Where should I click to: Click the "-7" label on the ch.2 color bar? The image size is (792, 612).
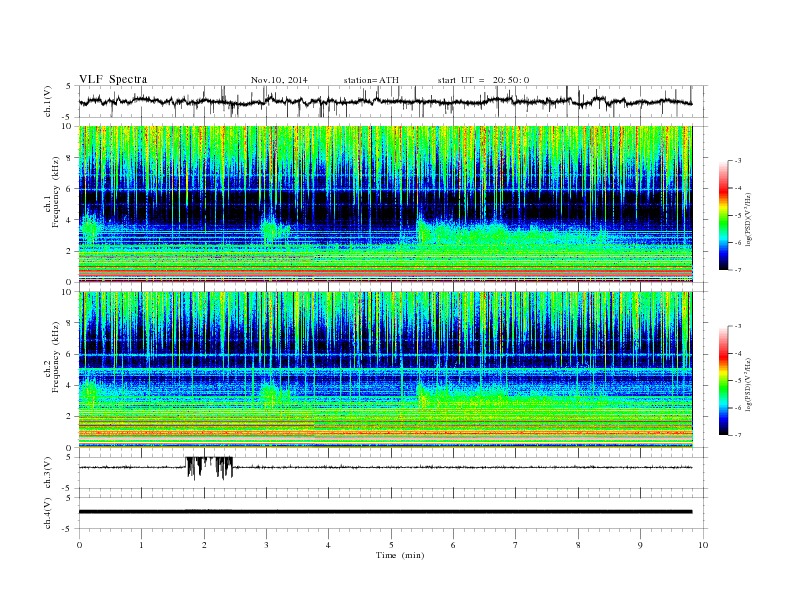pos(737,435)
